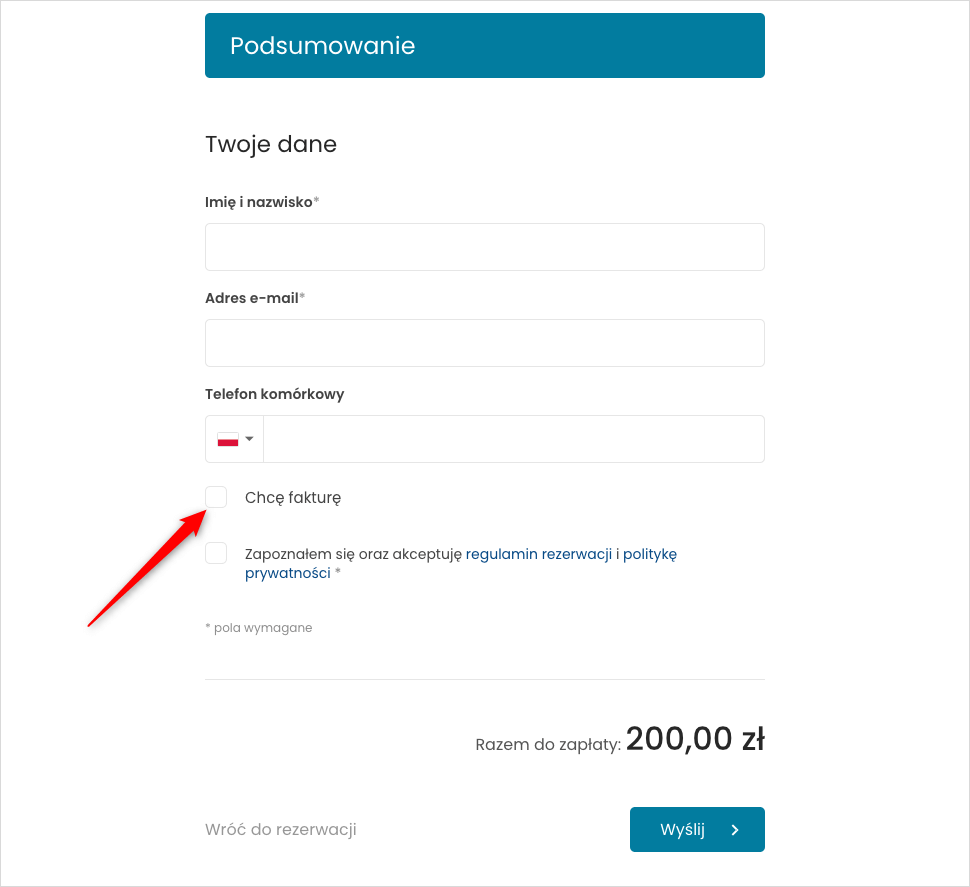The image size is (970, 887).
Task: Accept the regulamin and privacy policy checkbox
Action: (216, 553)
